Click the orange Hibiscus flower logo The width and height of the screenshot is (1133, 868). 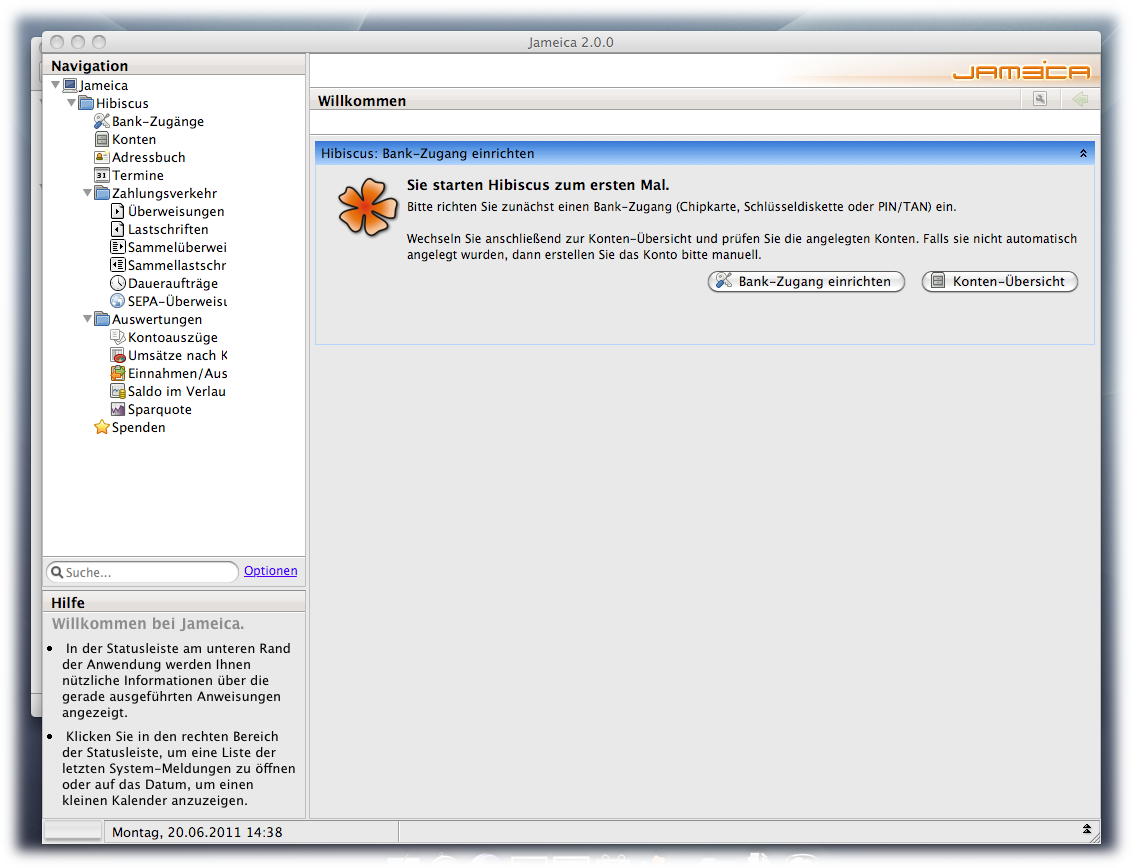(367, 207)
